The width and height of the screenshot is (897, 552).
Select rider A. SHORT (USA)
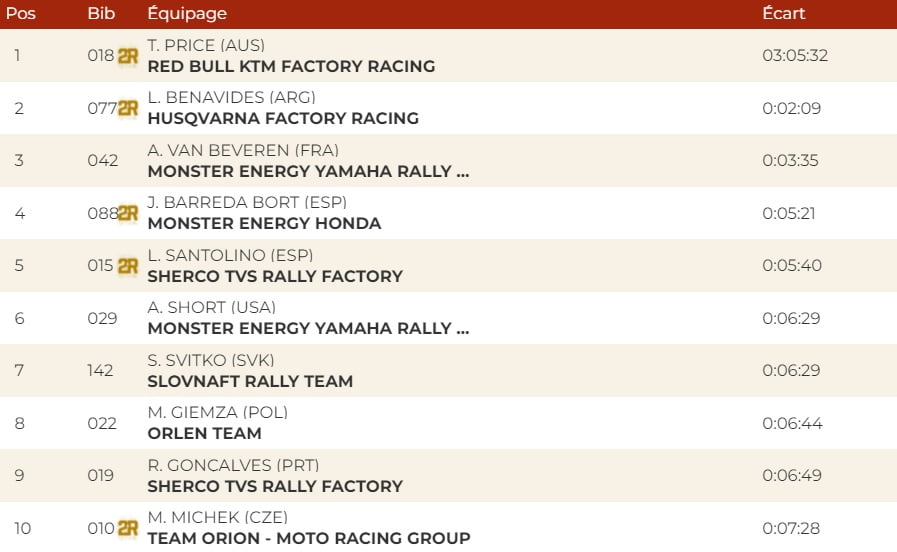coord(211,307)
